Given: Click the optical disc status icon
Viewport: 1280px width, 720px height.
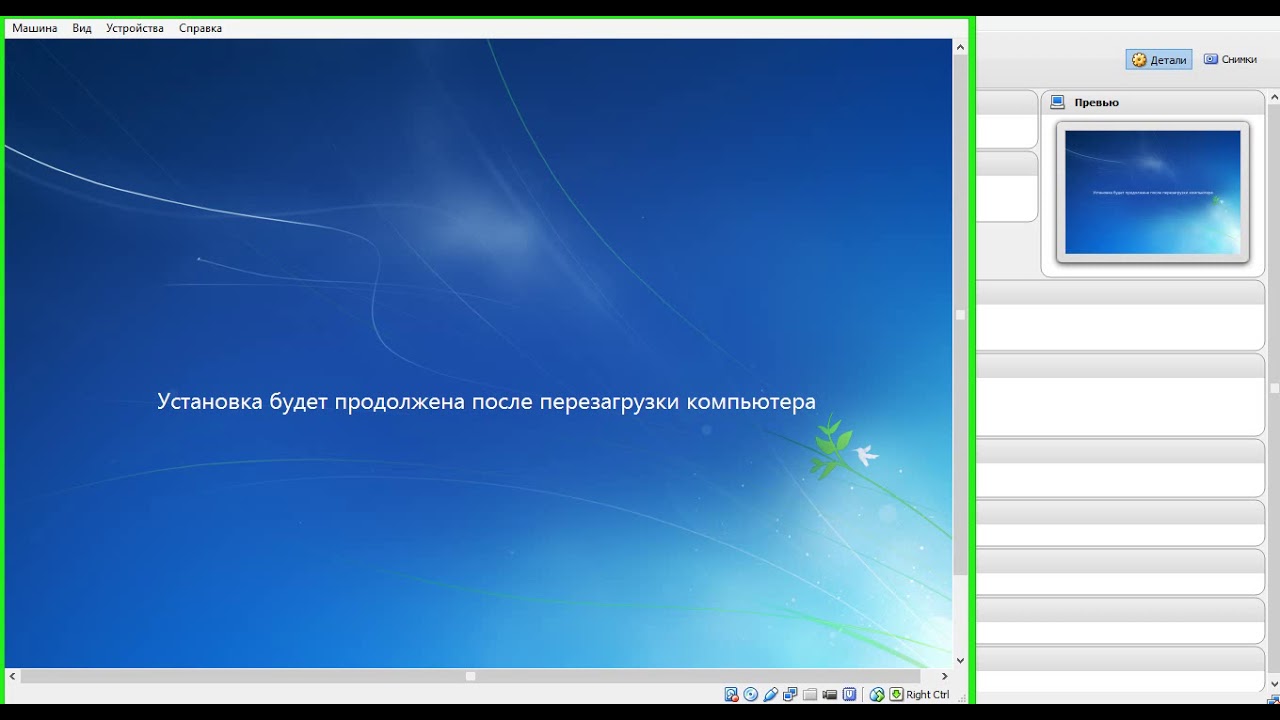Looking at the screenshot, I should point(751,694).
